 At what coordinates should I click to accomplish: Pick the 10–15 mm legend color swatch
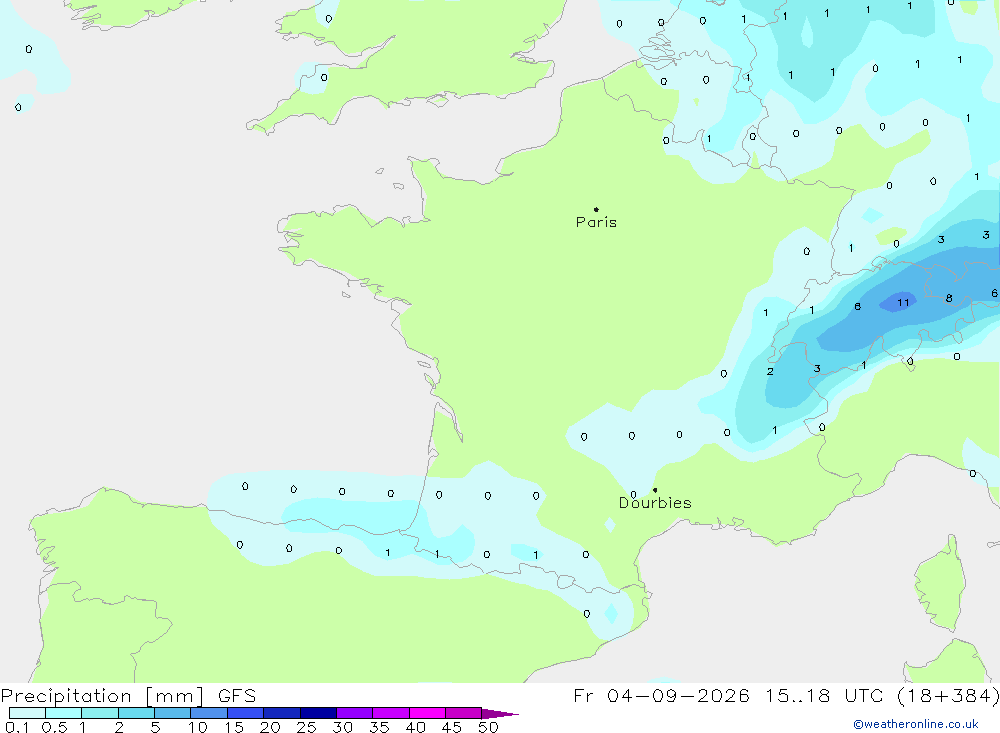tap(209, 713)
